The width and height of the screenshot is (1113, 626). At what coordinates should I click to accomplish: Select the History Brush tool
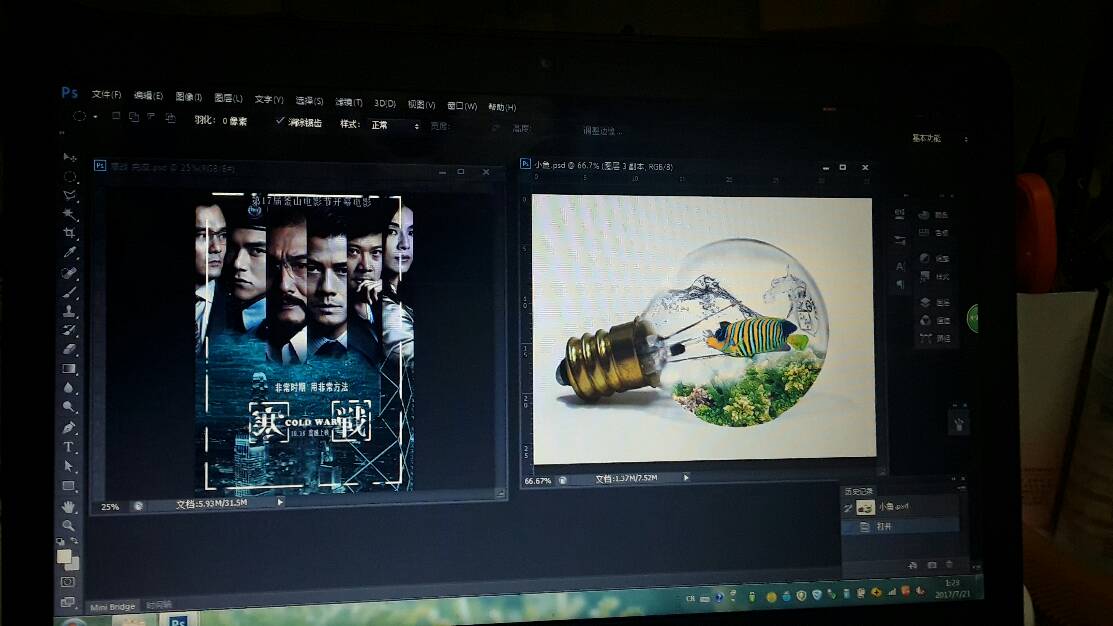70,330
